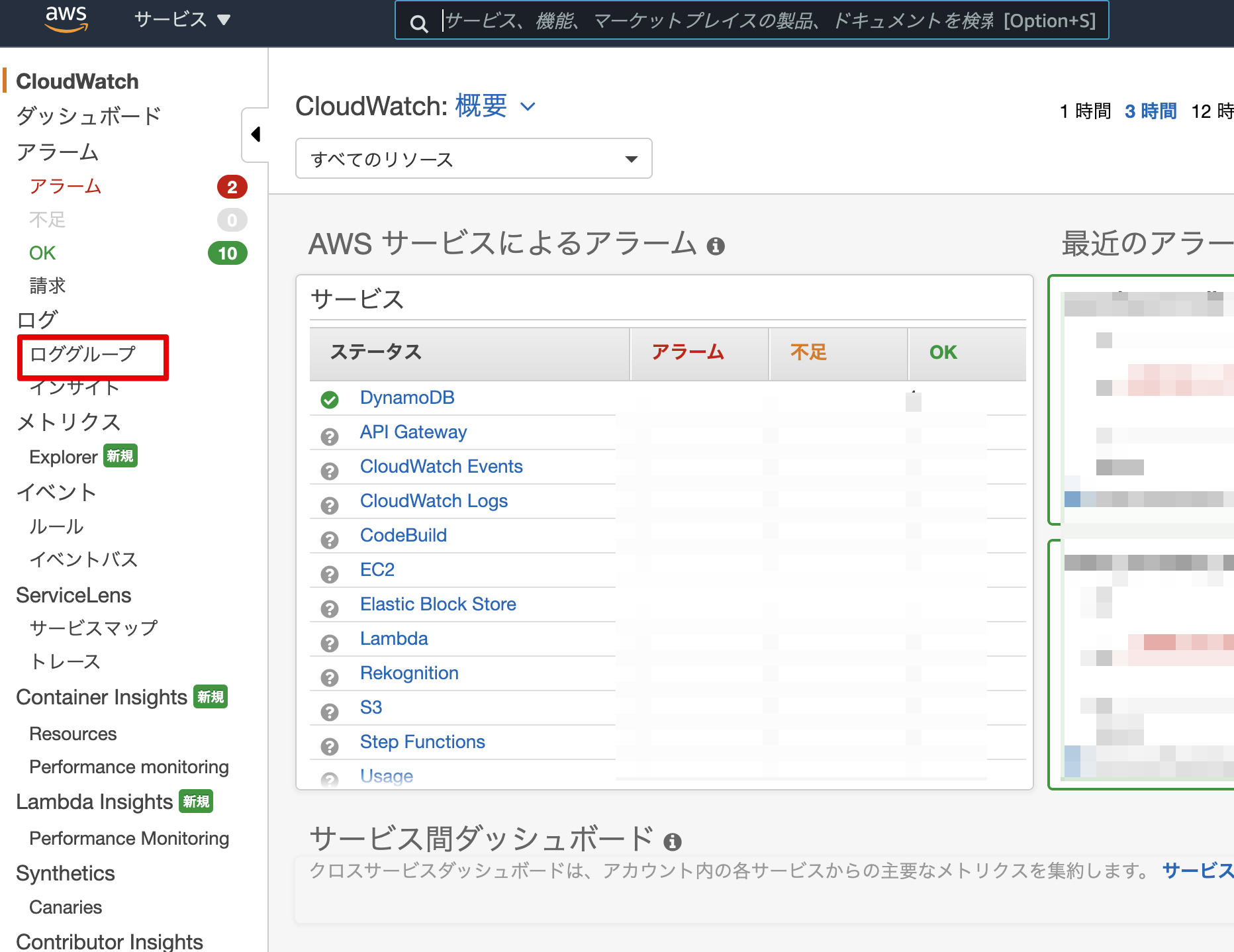Open the CloudWatch sidebar title
Image resolution: width=1234 pixels, height=952 pixels.
click(77, 81)
